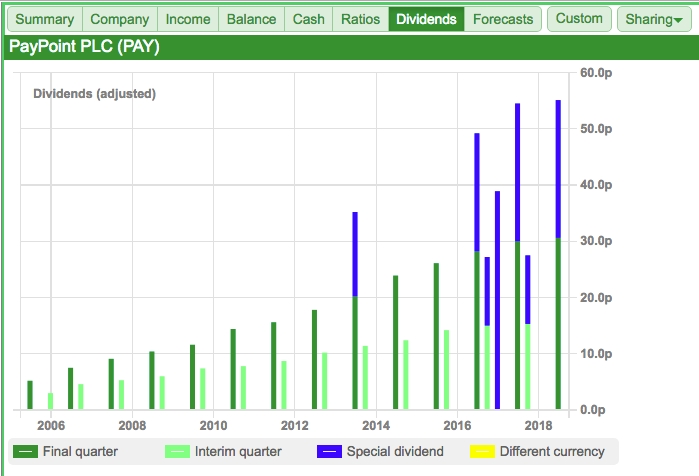Select the active Dividends tab
699x476 pixels.
[426, 19]
